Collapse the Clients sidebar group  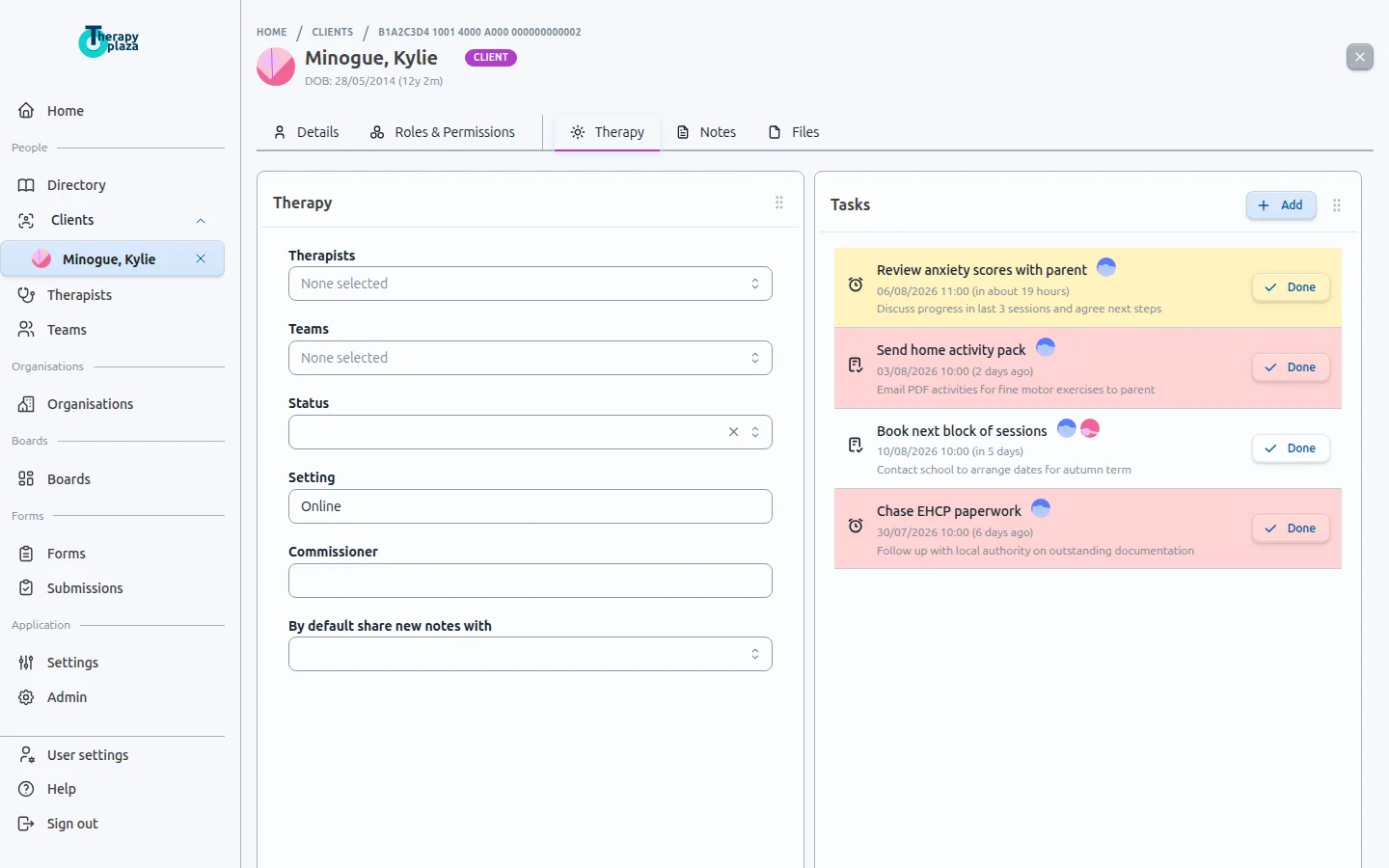[201, 221]
